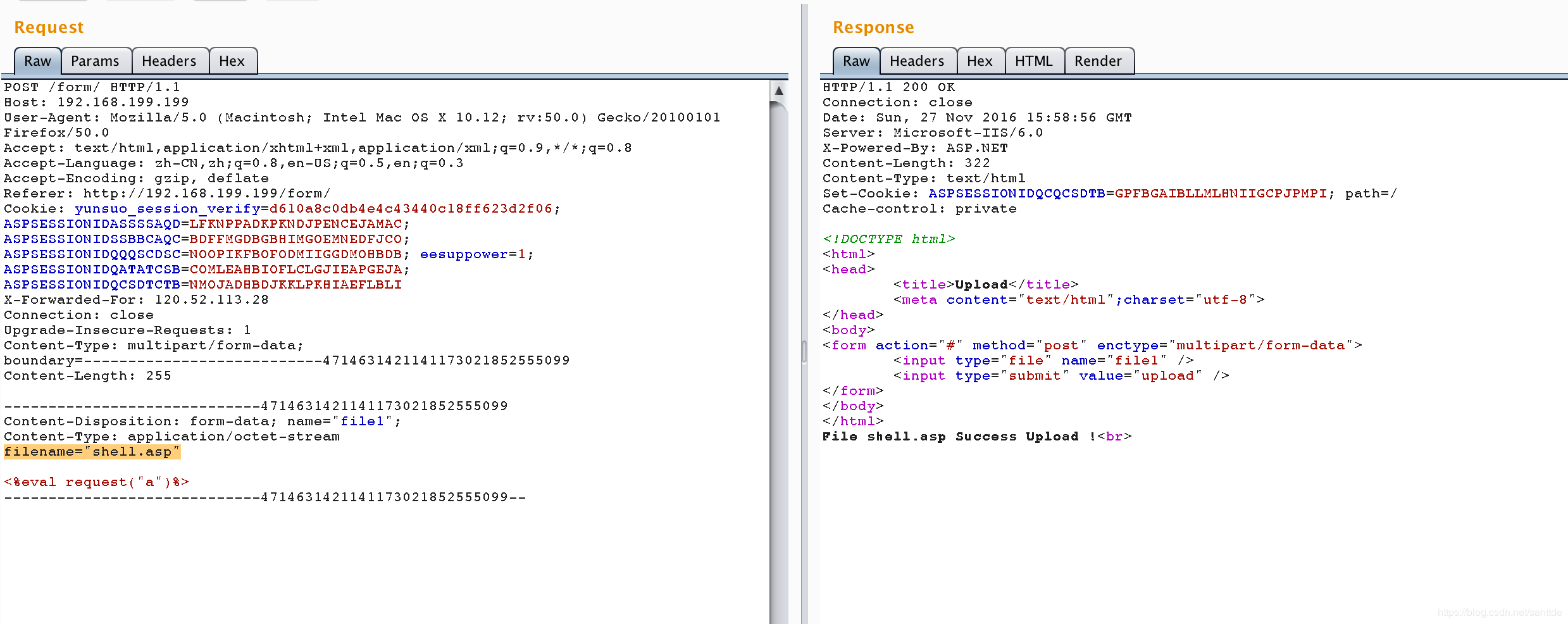This screenshot has width=1568, height=624.
Task: Click the form action="#" line in response
Action: tap(1092, 345)
